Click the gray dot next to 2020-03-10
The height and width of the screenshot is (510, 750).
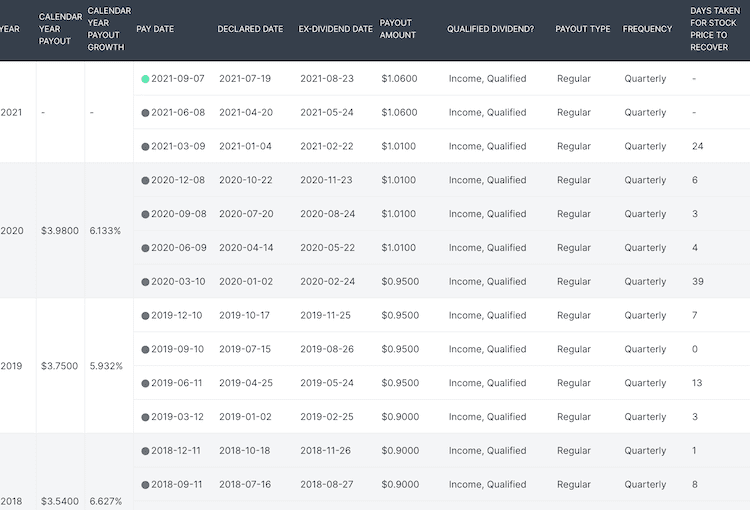pyautogui.click(x=145, y=282)
